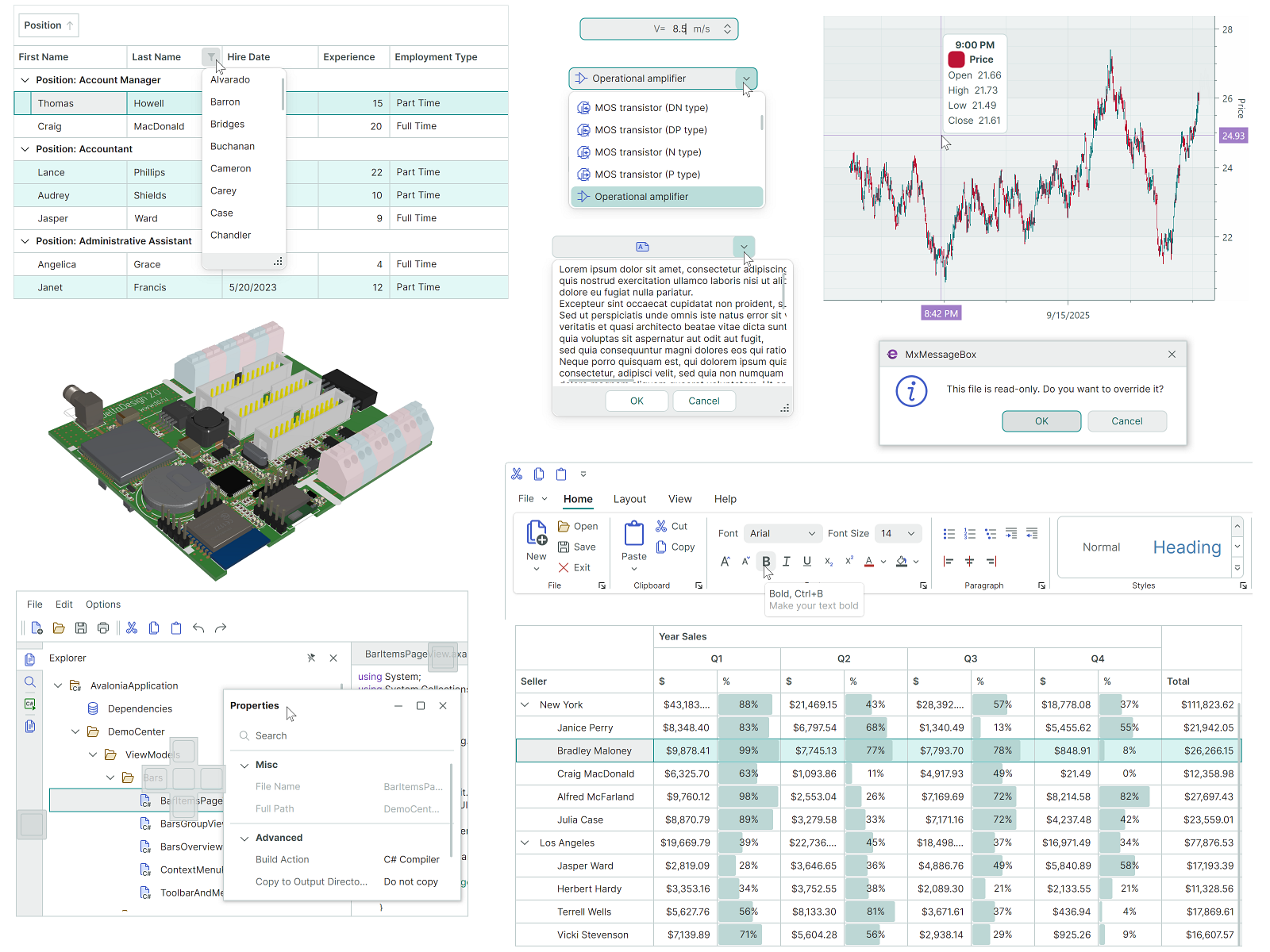Image resolution: width=1270 pixels, height=952 pixels.
Task: Toggle the pin on the Explorer panel
Action: pos(311,658)
